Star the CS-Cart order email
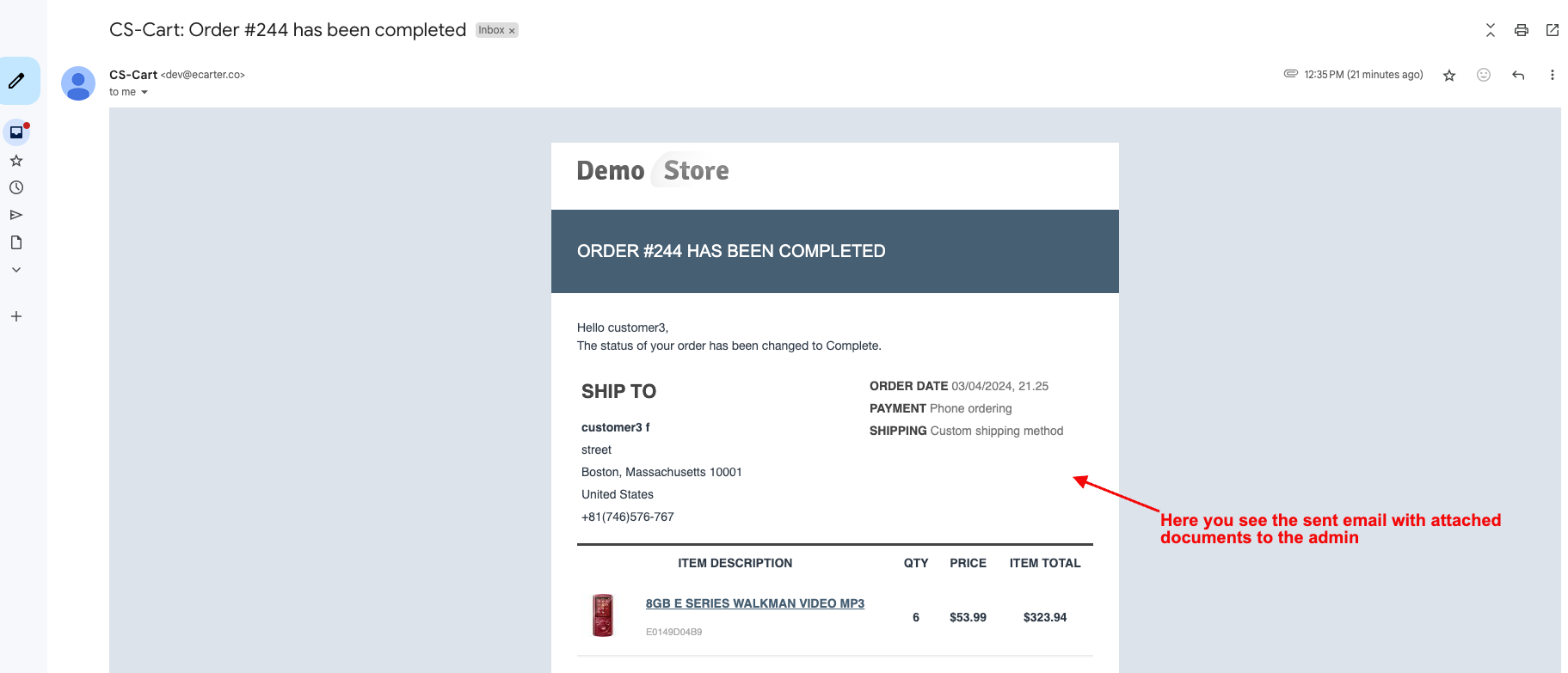 pyautogui.click(x=1449, y=75)
